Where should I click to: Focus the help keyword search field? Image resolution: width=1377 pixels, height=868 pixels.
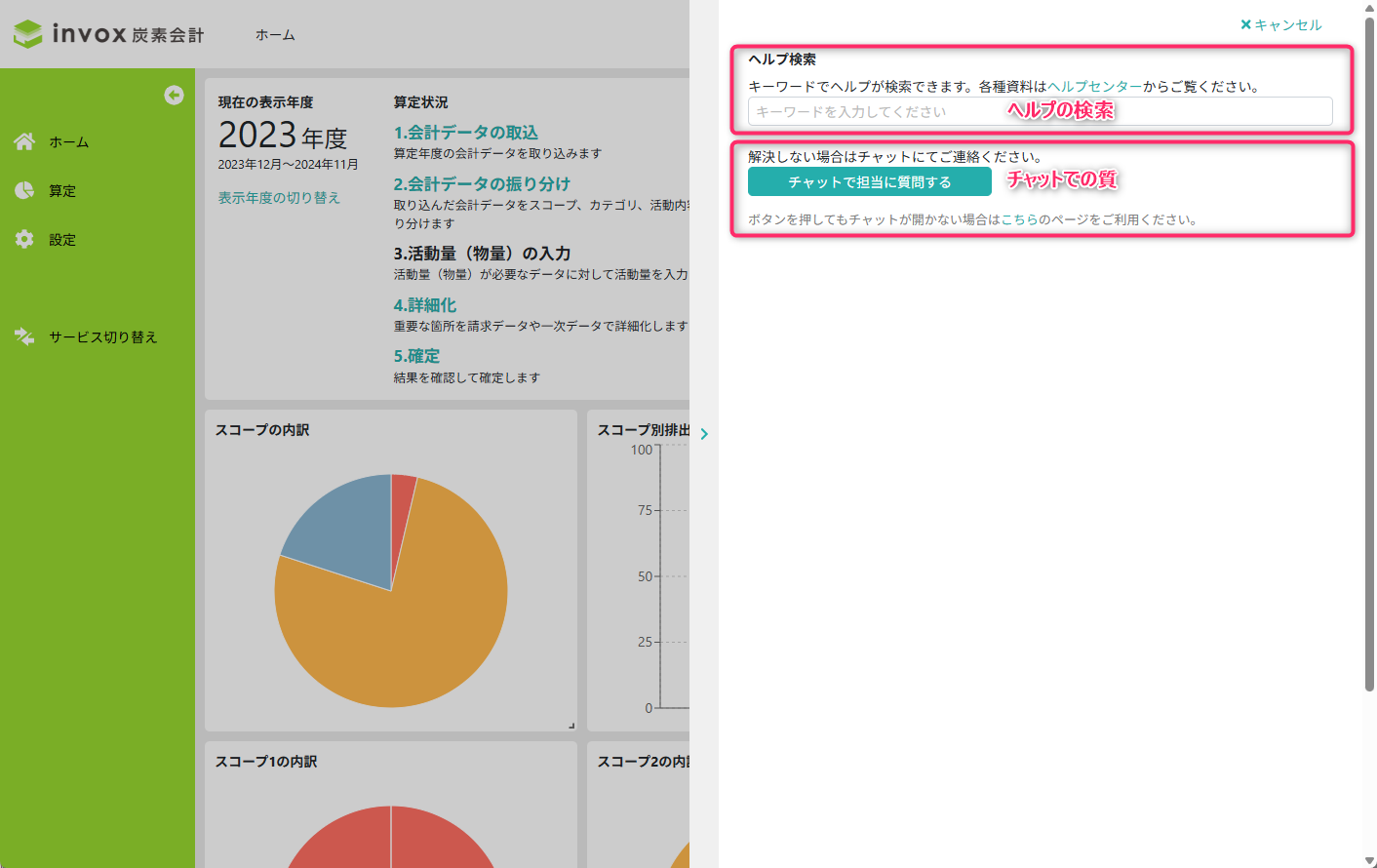tap(1041, 111)
